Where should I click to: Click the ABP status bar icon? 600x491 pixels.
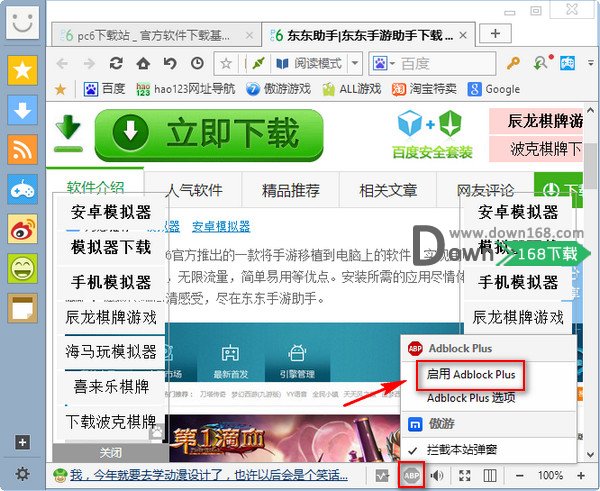[x=412, y=475]
